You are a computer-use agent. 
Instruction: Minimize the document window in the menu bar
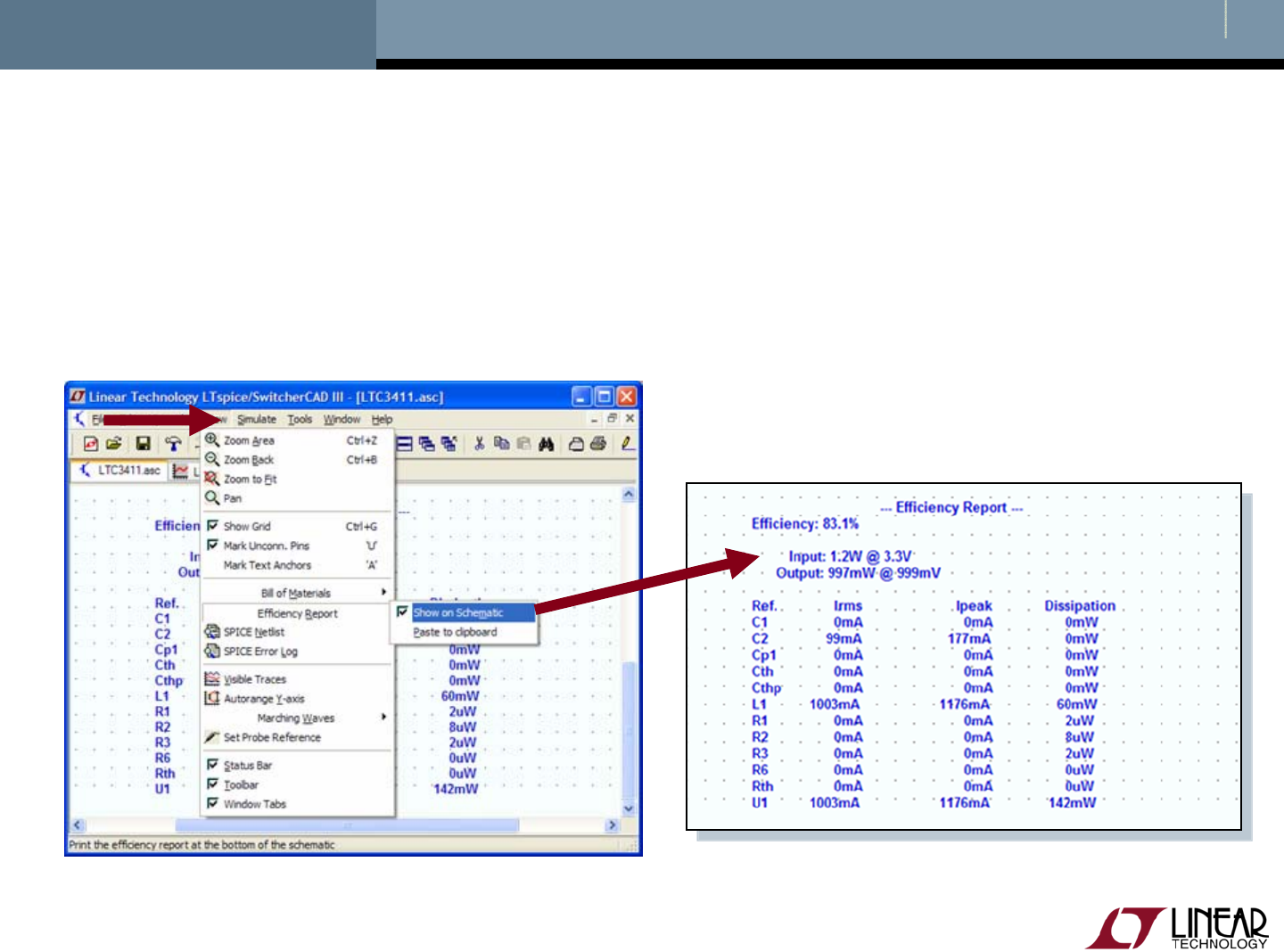tap(595, 418)
